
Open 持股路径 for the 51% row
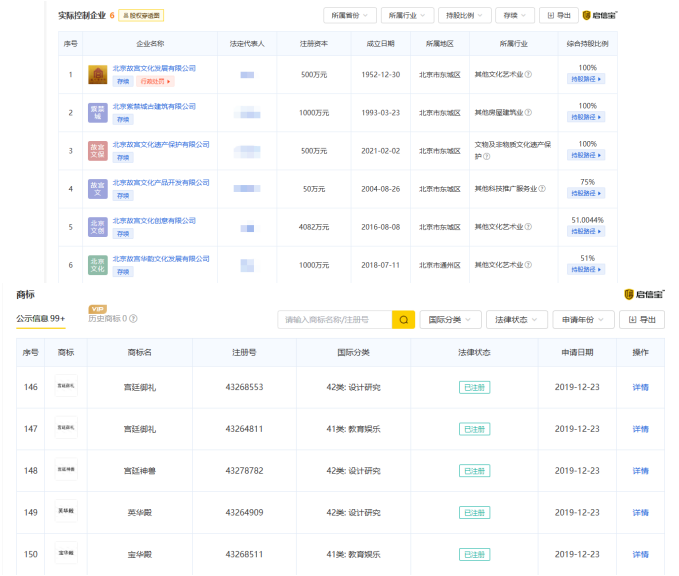(x=586, y=269)
